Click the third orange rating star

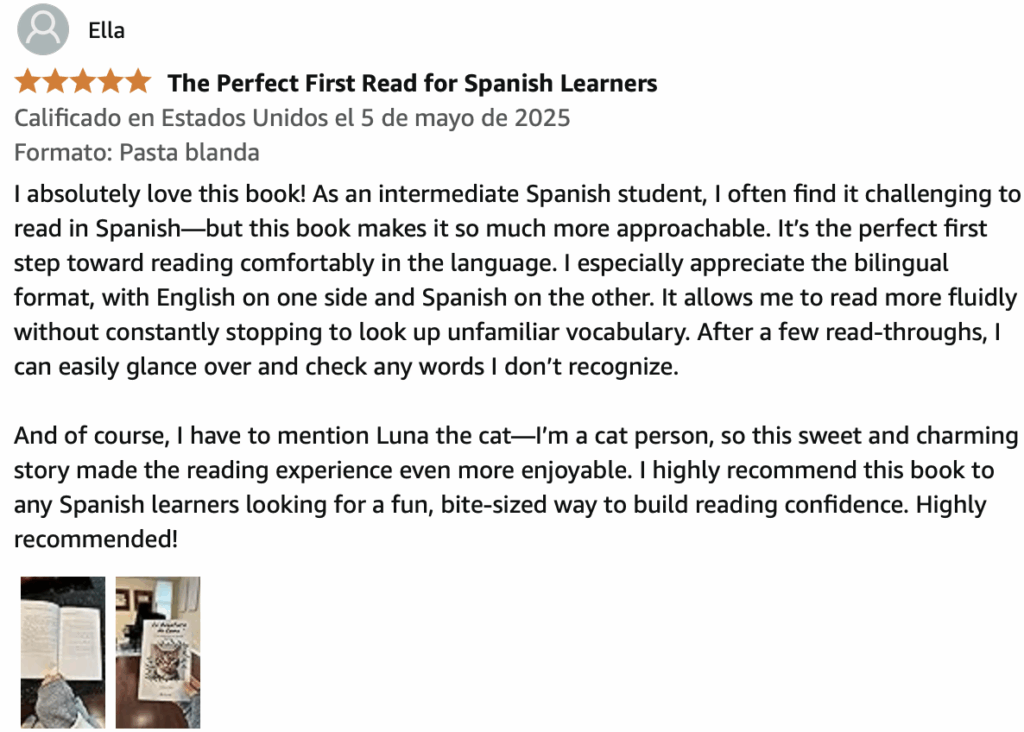point(82,82)
